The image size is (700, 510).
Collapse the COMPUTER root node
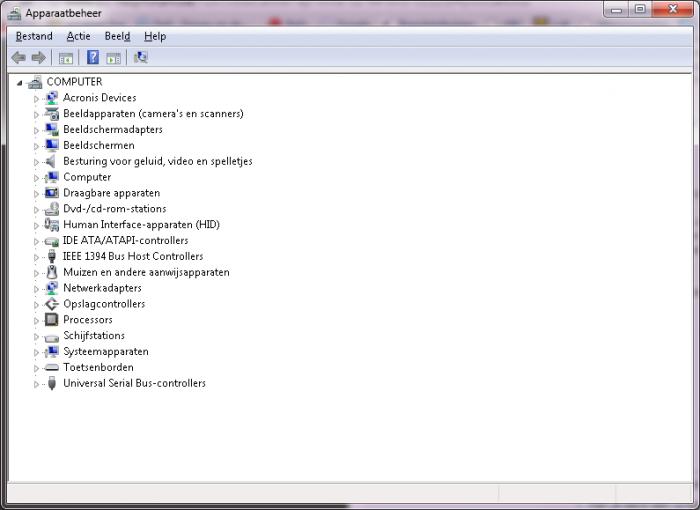(x=19, y=83)
